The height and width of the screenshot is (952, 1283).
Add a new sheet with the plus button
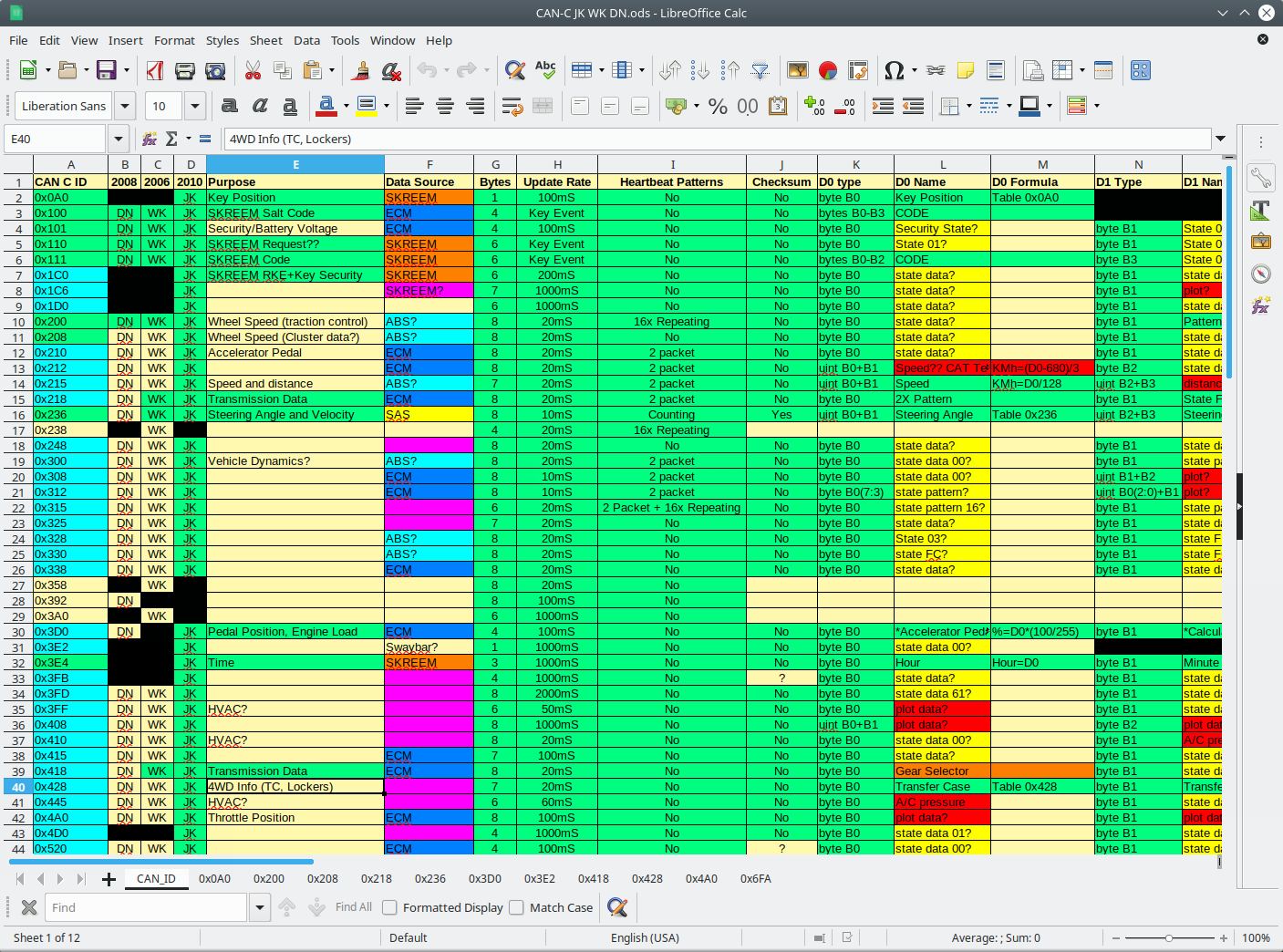109,879
